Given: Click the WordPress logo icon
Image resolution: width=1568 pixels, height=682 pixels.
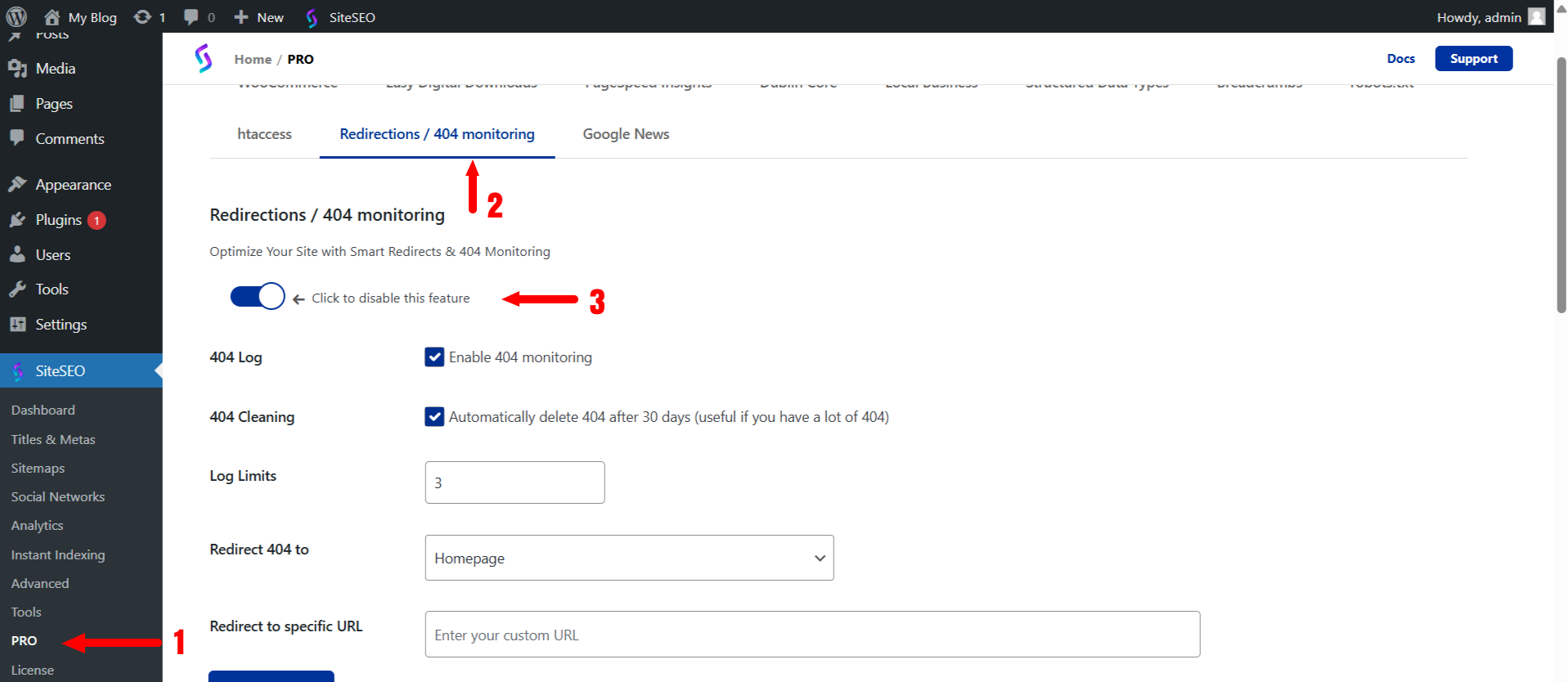Looking at the screenshot, I should (x=16, y=16).
